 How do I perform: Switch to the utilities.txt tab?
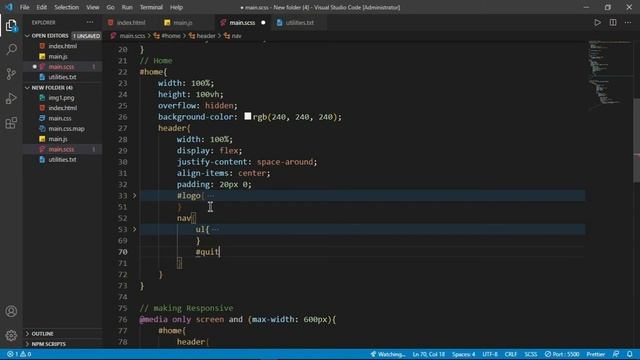coord(300,22)
